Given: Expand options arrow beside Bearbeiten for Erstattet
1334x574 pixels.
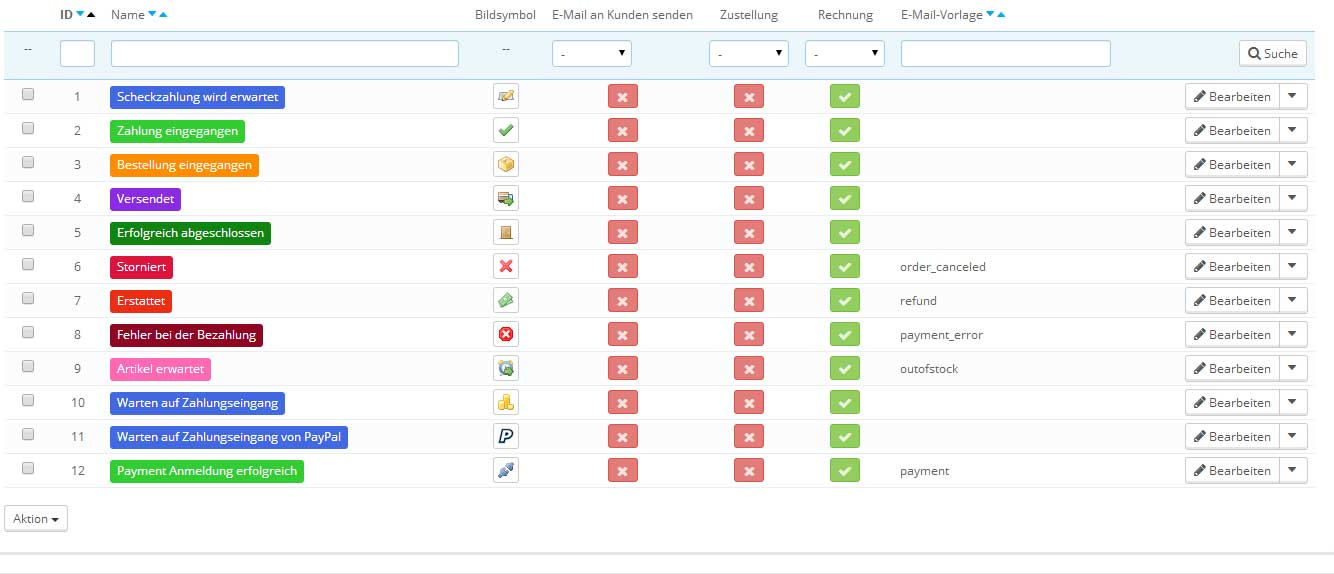Looking at the screenshot, I should [1294, 300].
